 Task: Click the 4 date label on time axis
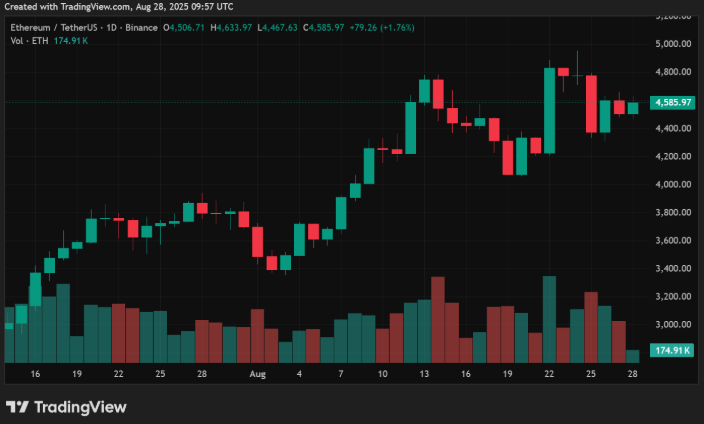(x=299, y=374)
